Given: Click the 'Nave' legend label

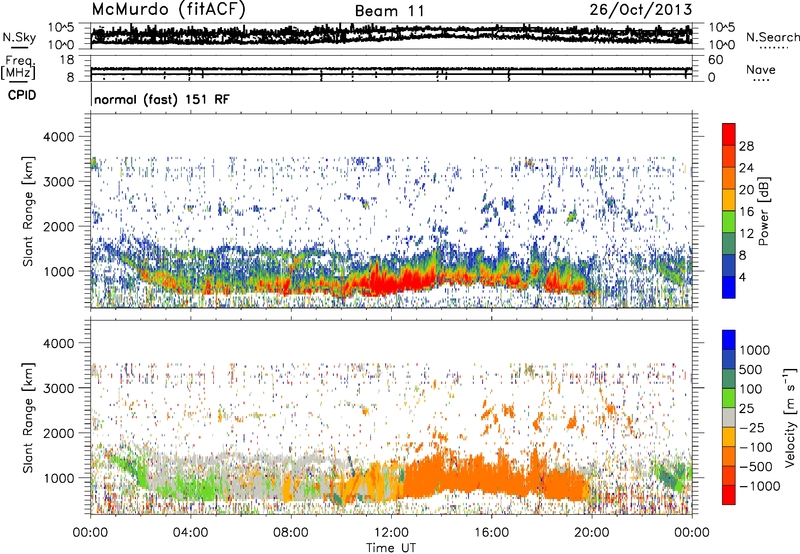Looking at the screenshot, I should click(x=761, y=69).
